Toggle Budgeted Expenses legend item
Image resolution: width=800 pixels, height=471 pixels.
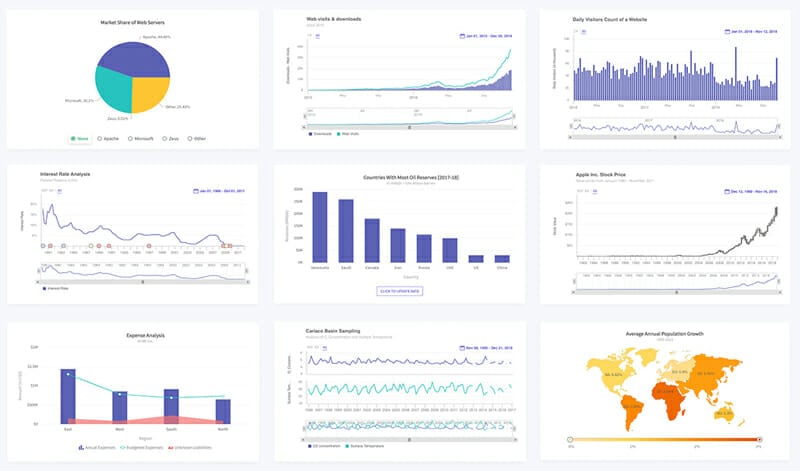pos(142,448)
